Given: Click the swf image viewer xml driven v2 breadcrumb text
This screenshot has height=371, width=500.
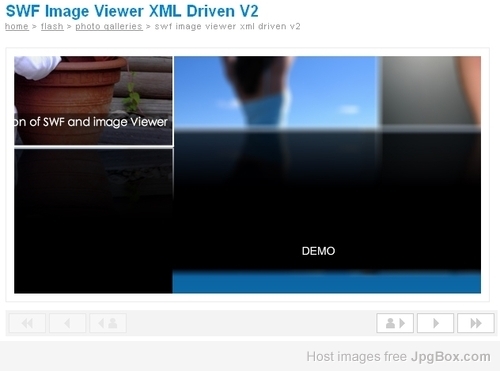Looking at the screenshot, I should 227,26.
